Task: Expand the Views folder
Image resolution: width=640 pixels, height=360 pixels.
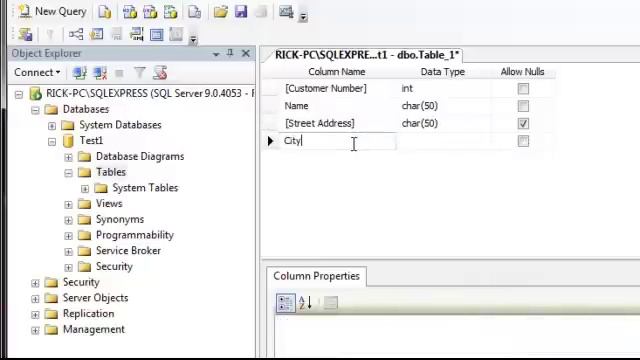Action: (x=68, y=204)
